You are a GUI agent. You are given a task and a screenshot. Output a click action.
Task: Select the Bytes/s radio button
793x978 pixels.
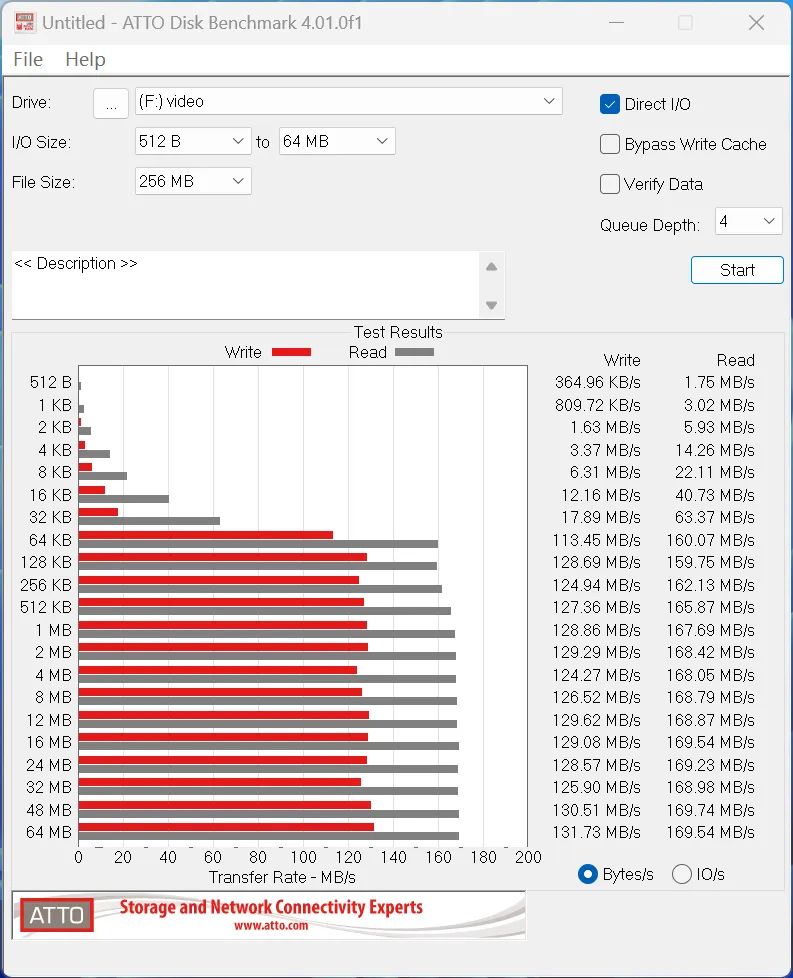(588, 874)
